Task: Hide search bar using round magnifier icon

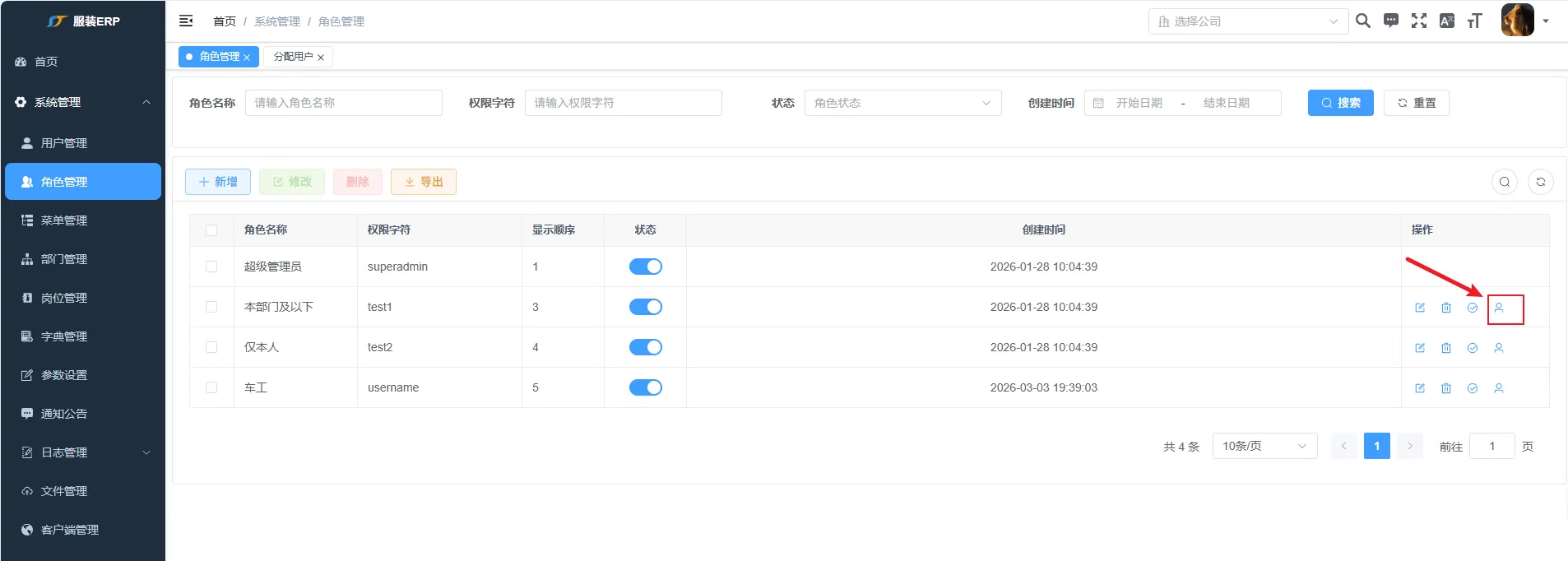Action: 1504,182
